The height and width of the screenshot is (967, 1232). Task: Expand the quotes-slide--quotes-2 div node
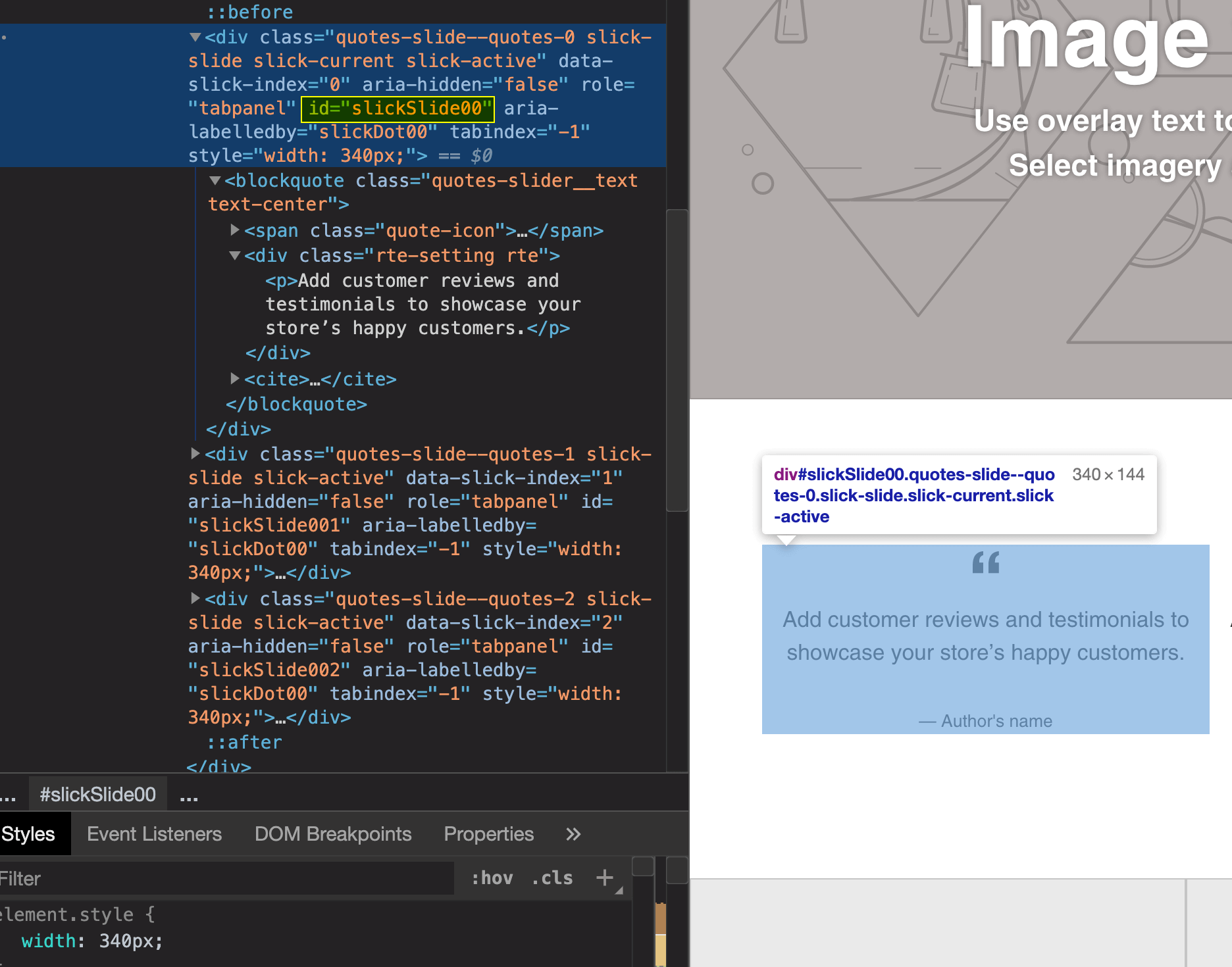195,599
